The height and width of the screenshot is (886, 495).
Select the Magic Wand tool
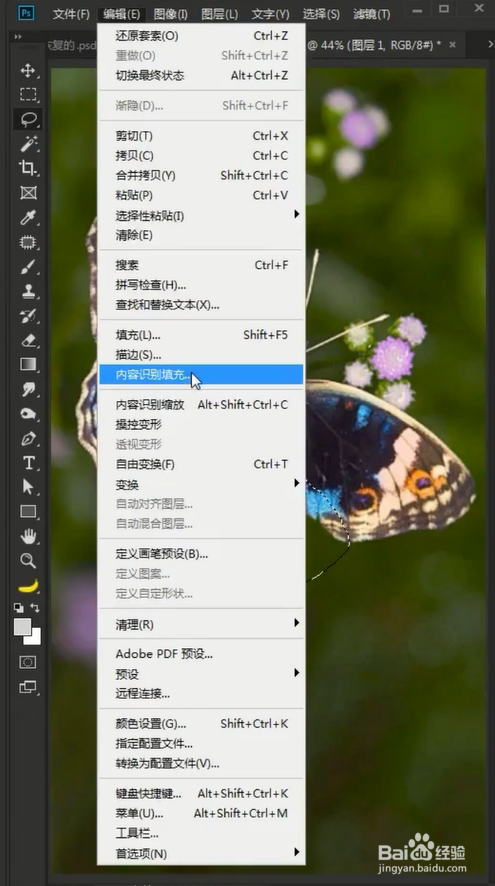(x=28, y=144)
